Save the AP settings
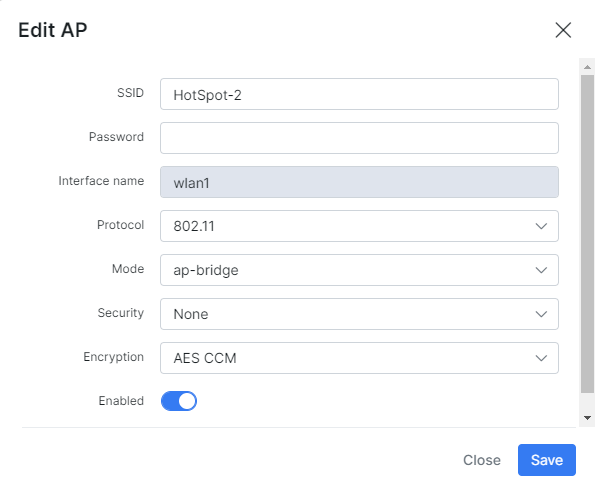The height and width of the screenshot is (483, 595). [x=547, y=460]
